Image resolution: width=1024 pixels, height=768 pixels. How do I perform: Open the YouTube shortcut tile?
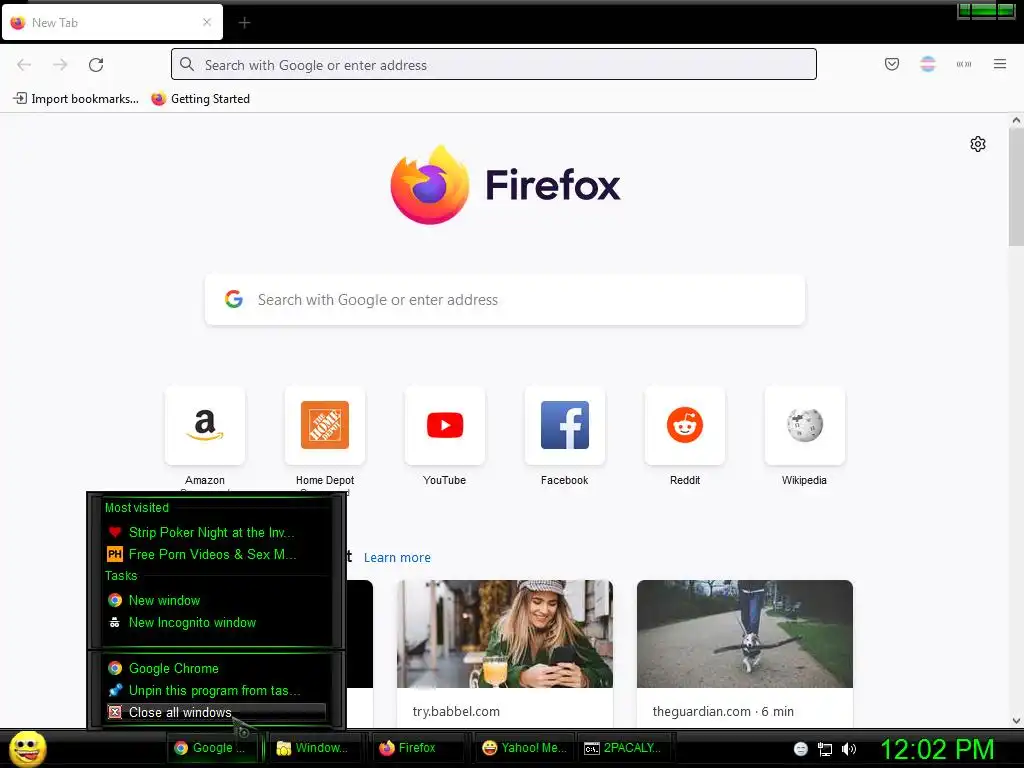[445, 425]
